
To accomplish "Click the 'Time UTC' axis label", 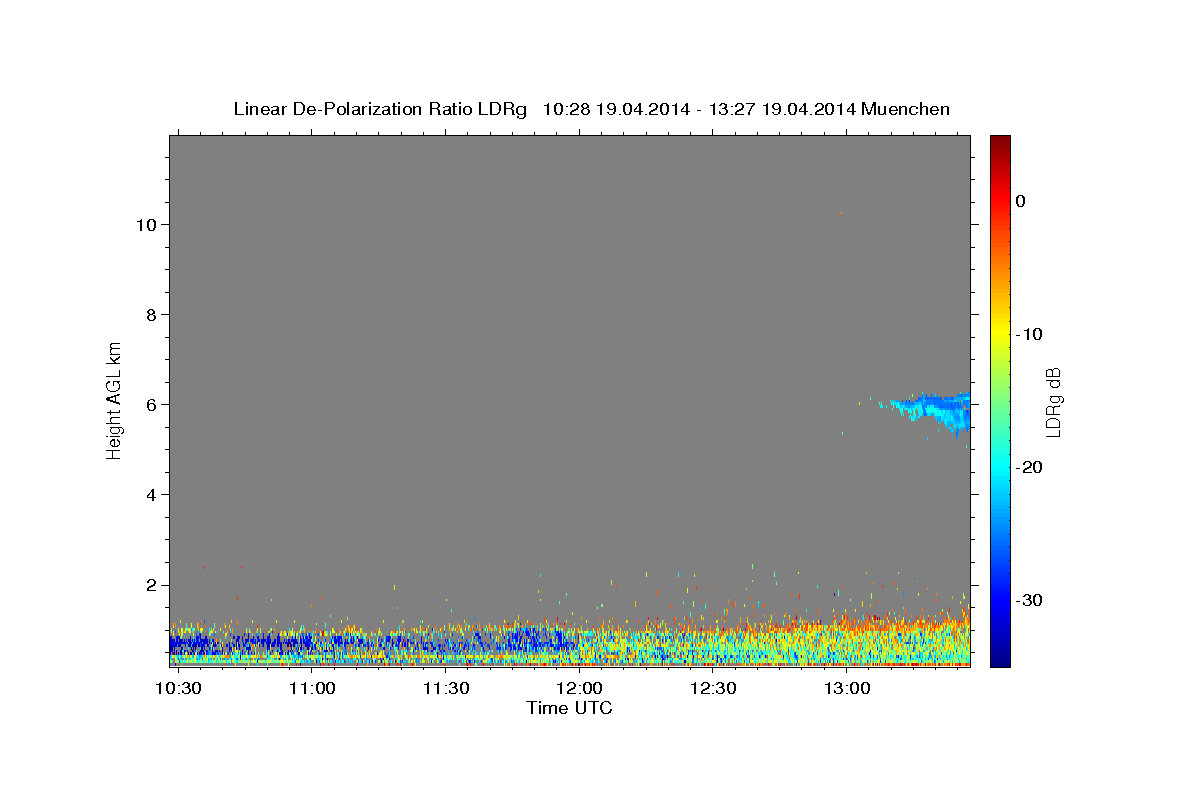I will point(569,708).
